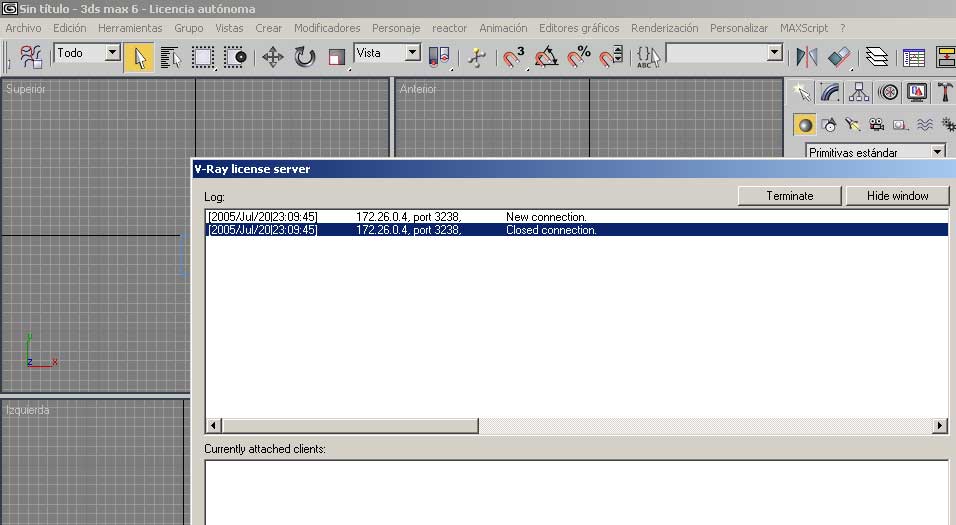Open the Crear menu
This screenshot has height=525, width=956.
point(268,28)
